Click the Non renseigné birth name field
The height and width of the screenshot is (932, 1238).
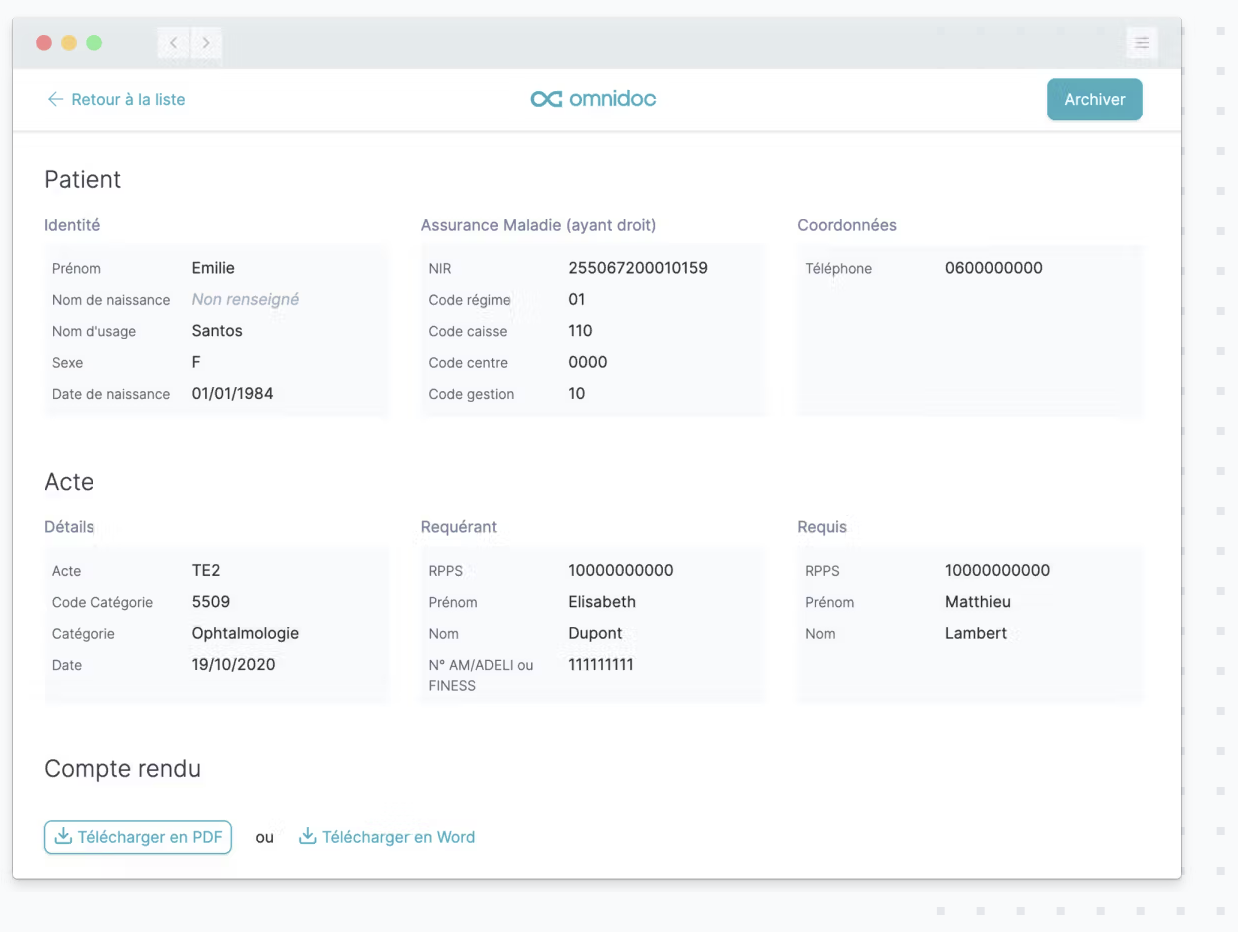pos(245,299)
